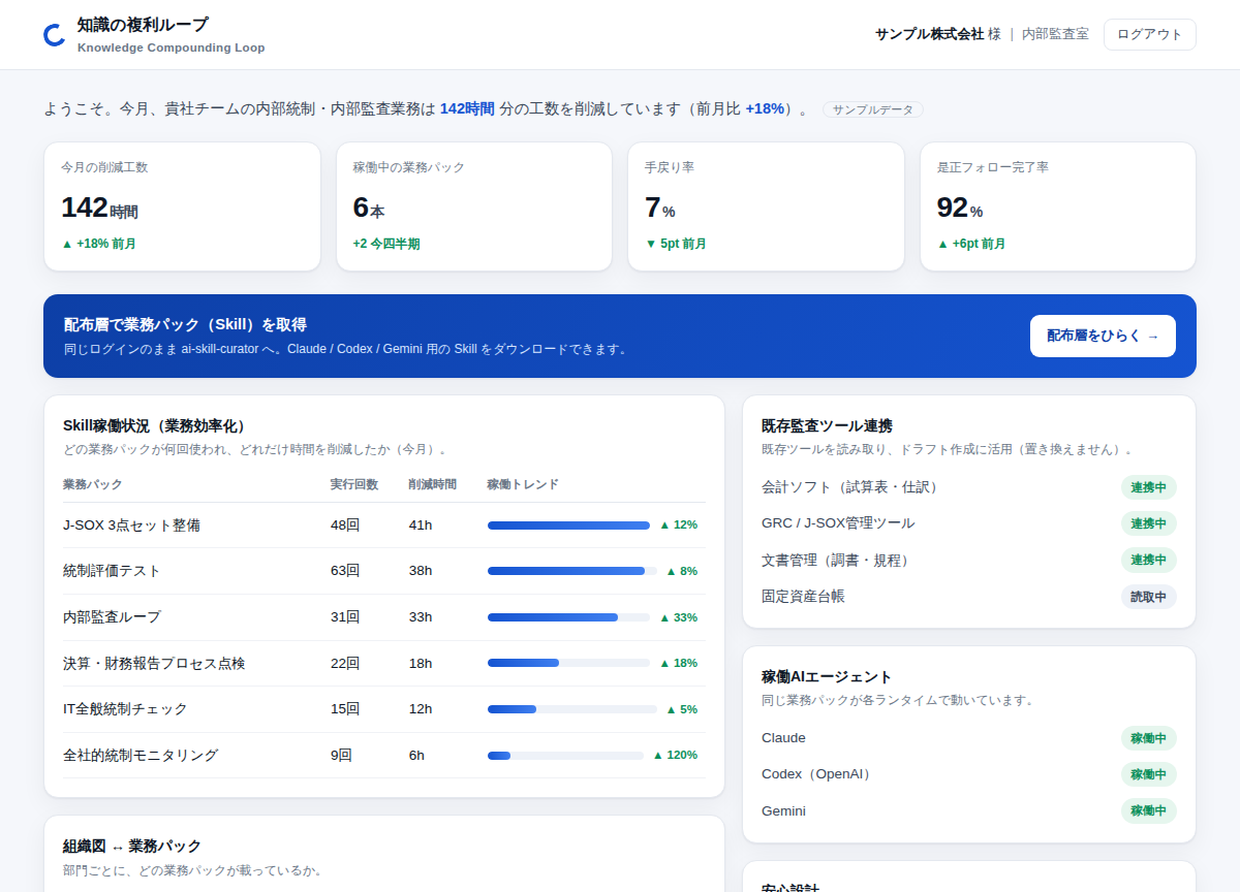Click the ▲ +18% 前月 indicator

coord(99,243)
